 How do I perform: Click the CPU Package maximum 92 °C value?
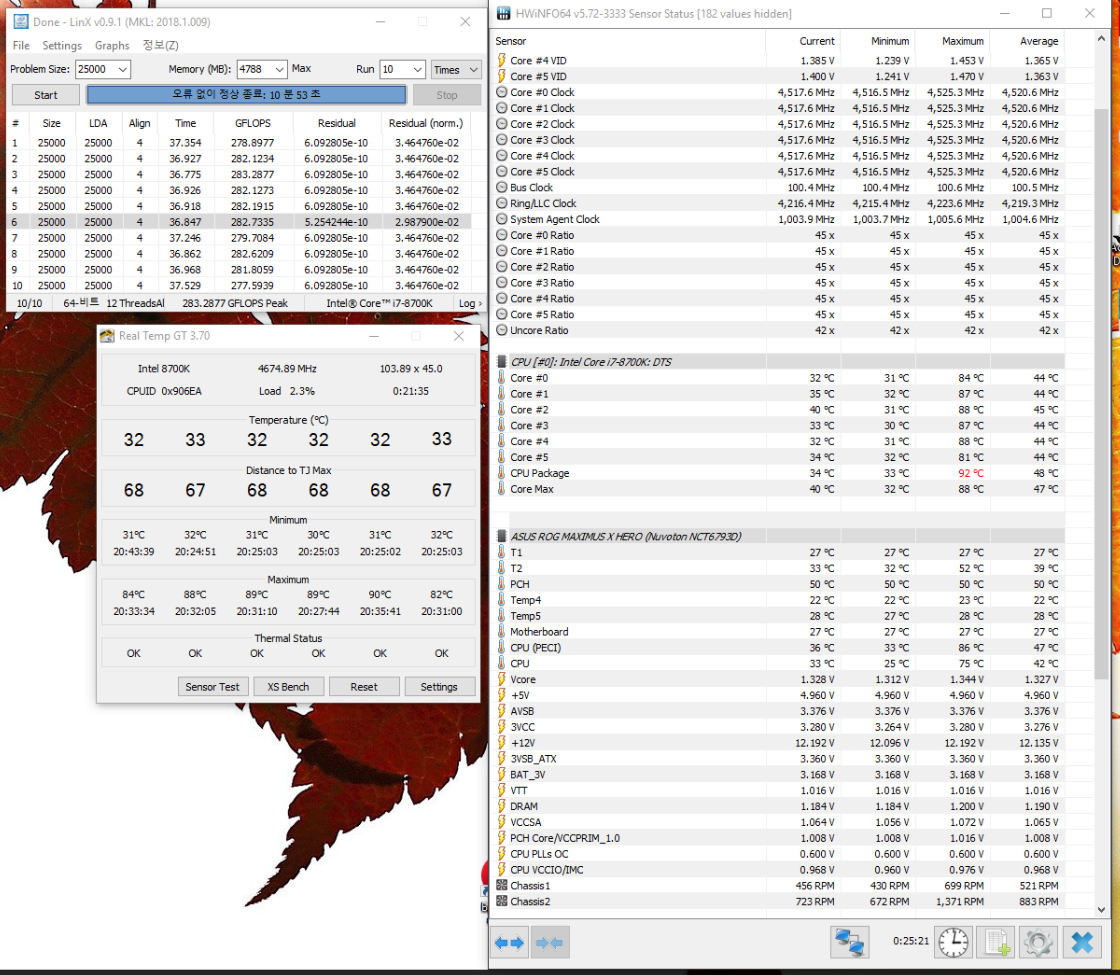click(970, 473)
